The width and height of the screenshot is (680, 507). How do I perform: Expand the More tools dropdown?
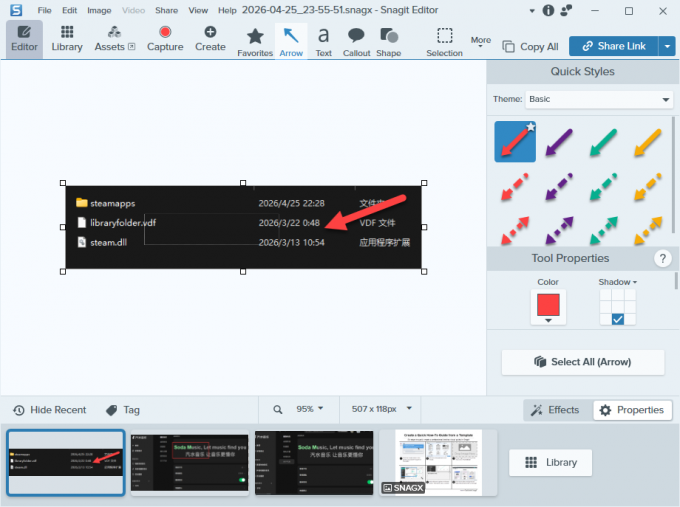[x=481, y=42]
